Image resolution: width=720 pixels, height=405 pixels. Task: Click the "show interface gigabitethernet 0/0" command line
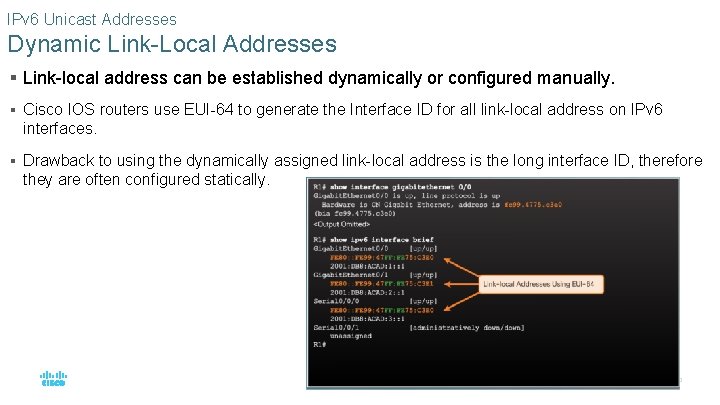click(x=393, y=187)
